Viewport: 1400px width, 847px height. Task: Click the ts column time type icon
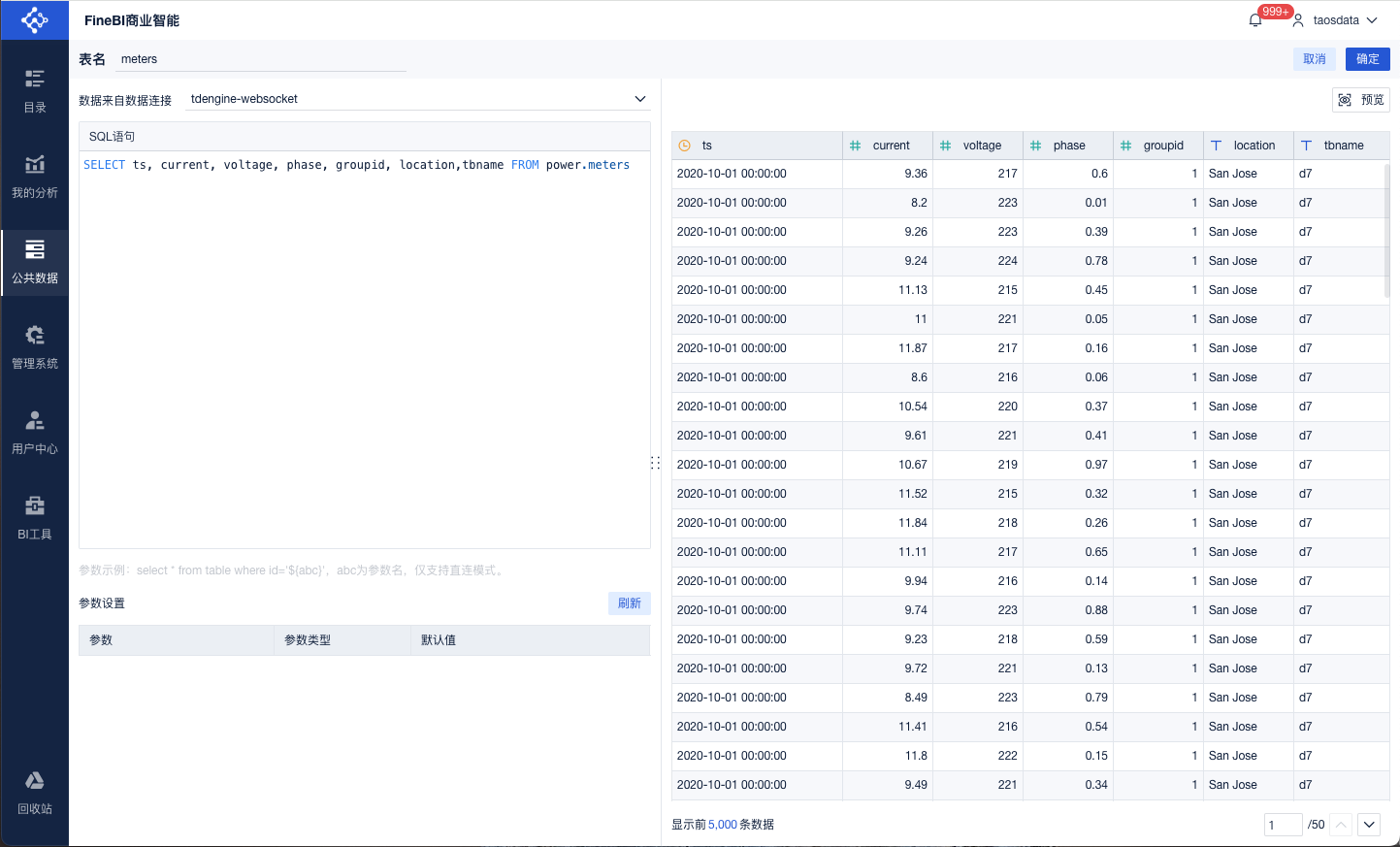click(x=684, y=146)
